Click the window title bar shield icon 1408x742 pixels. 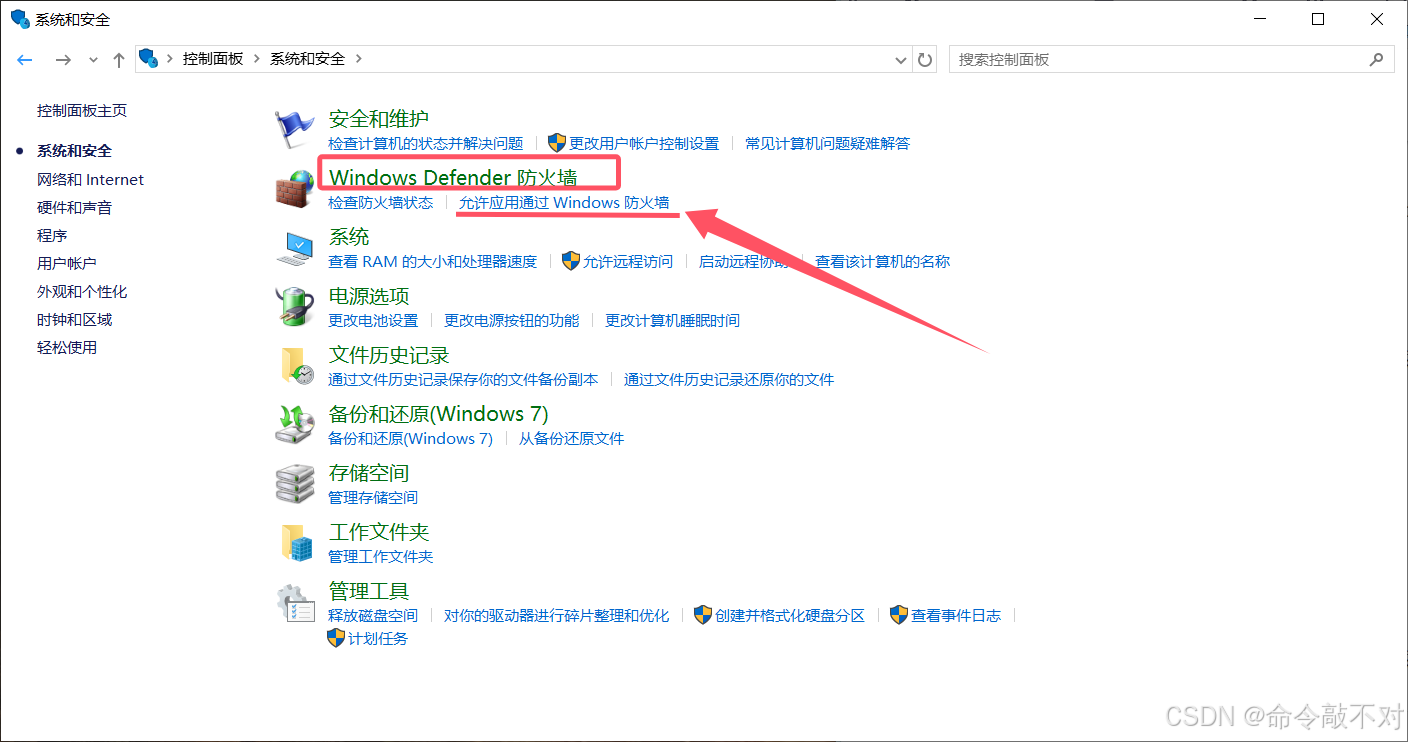(20, 18)
